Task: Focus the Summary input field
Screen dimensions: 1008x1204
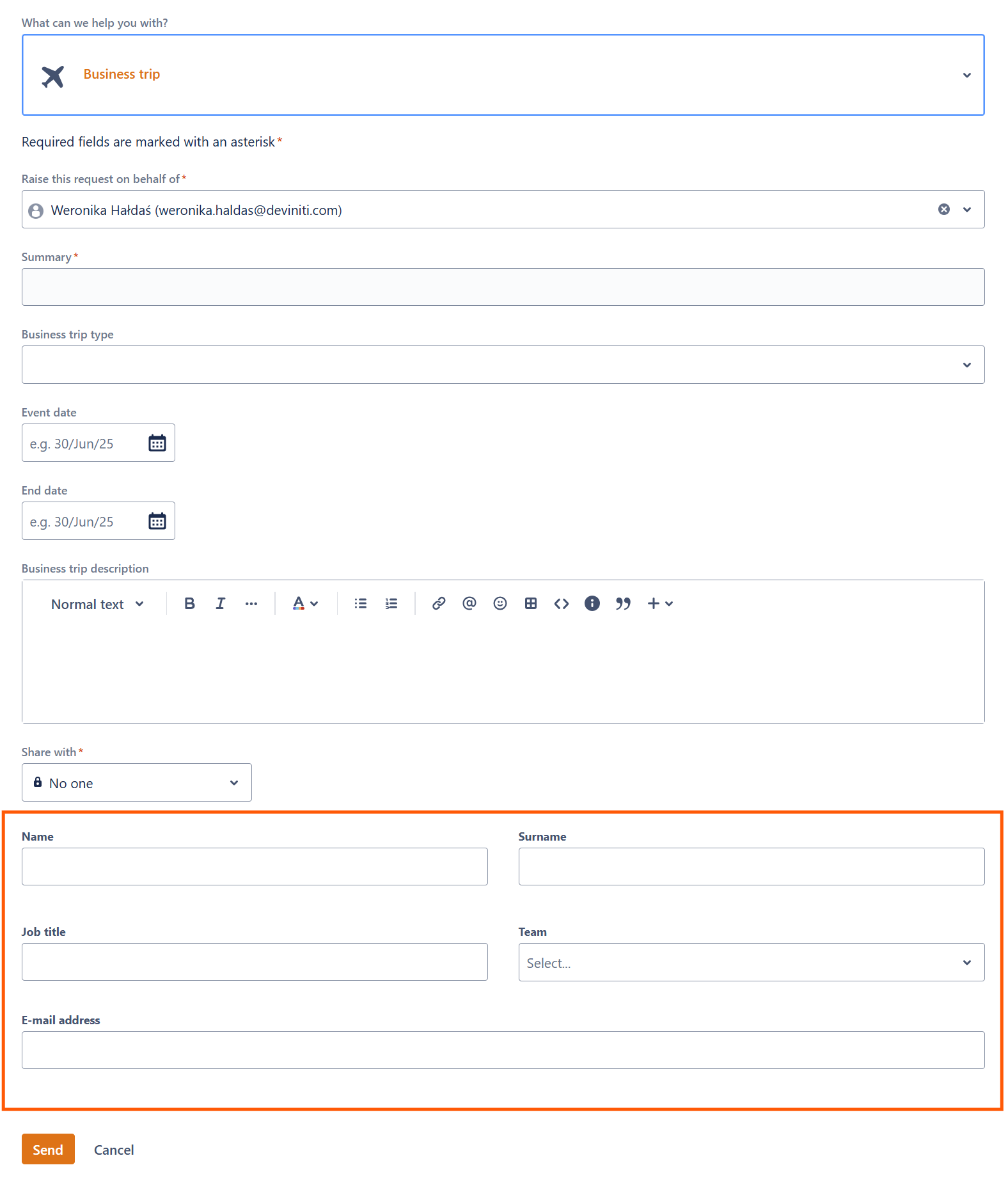Action: [x=503, y=287]
